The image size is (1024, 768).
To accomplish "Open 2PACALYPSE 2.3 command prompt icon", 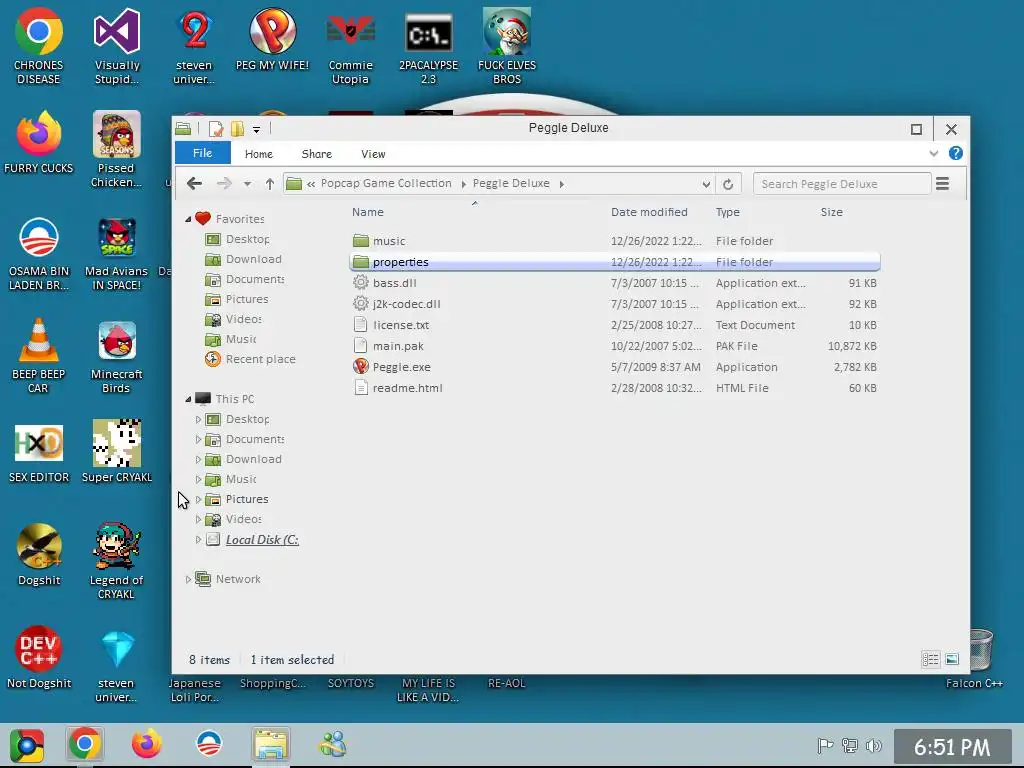I will pyautogui.click(x=428, y=46).
